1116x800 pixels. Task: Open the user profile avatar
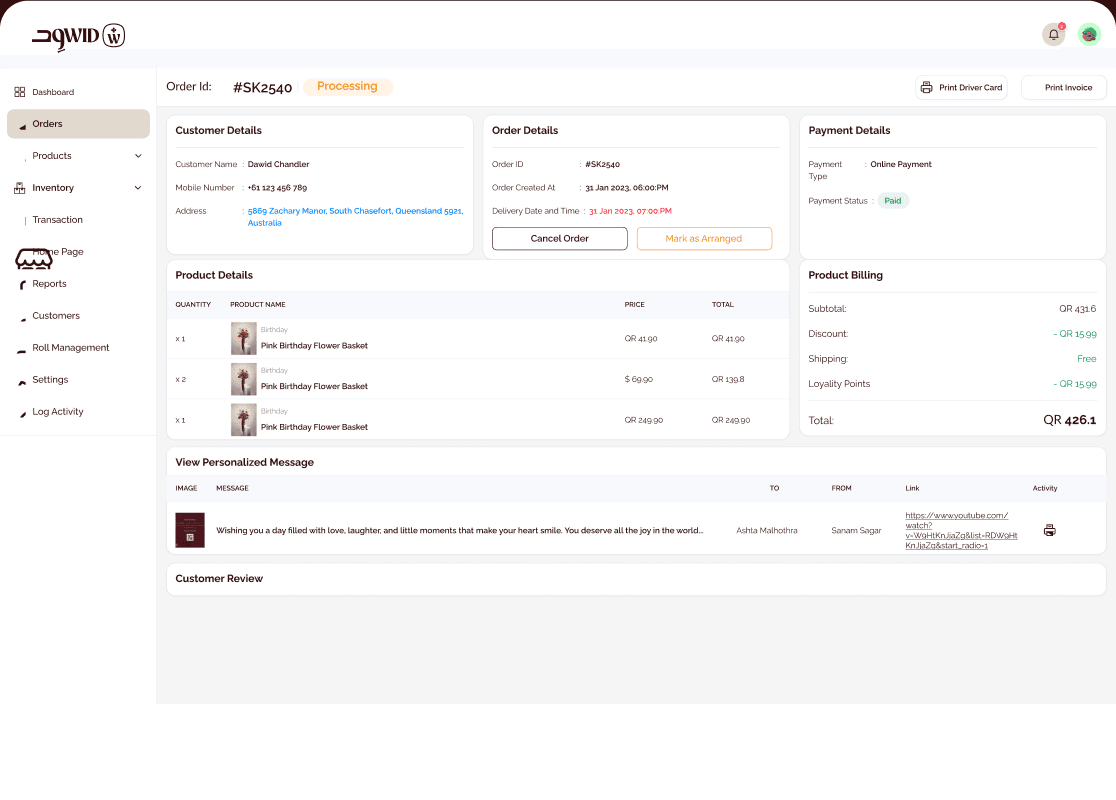pyautogui.click(x=1089, y=34)
